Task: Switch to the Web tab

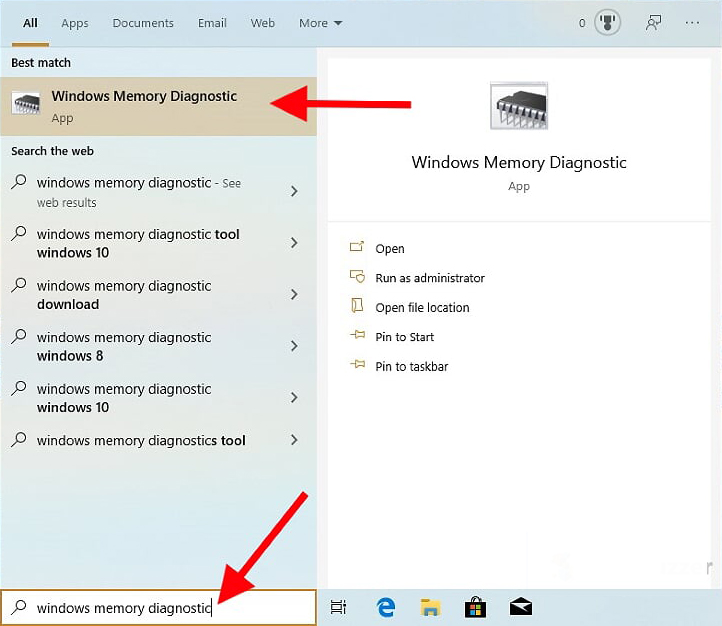Action: [262, 23]
